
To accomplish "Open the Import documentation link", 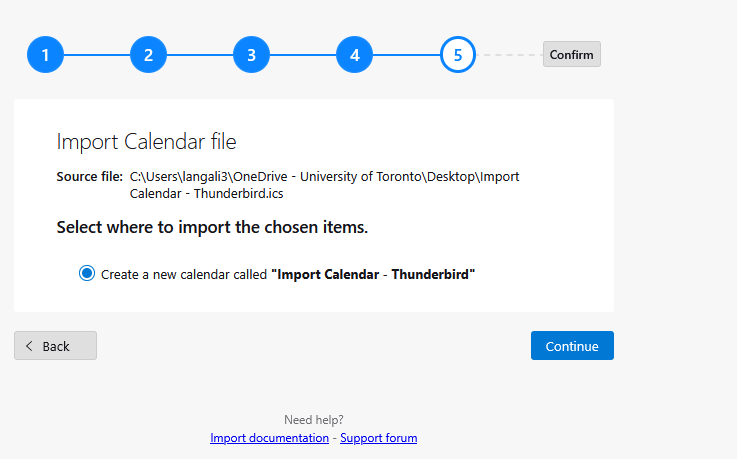I will coord(269,438).
